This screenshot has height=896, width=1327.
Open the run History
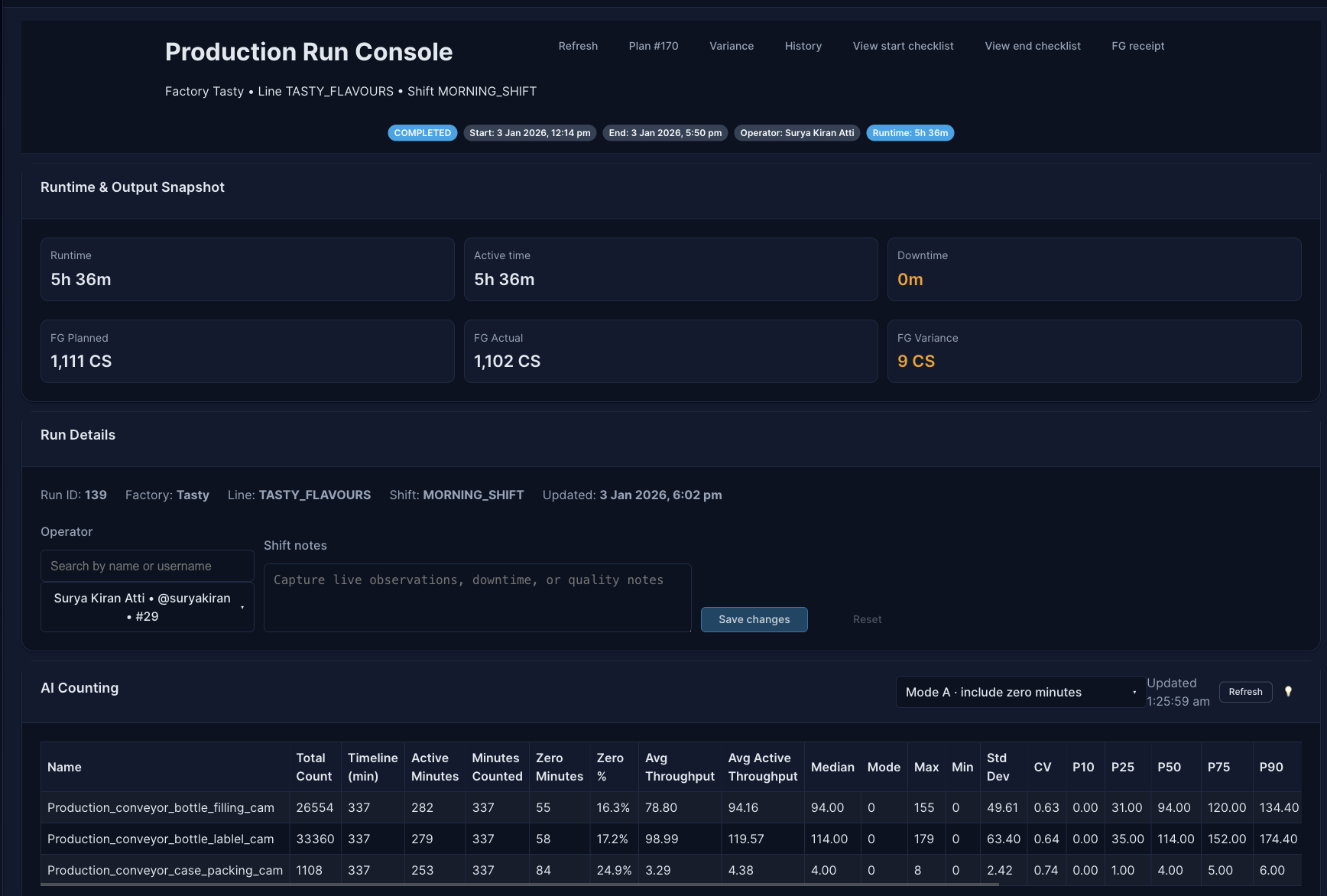click(803, 46)
